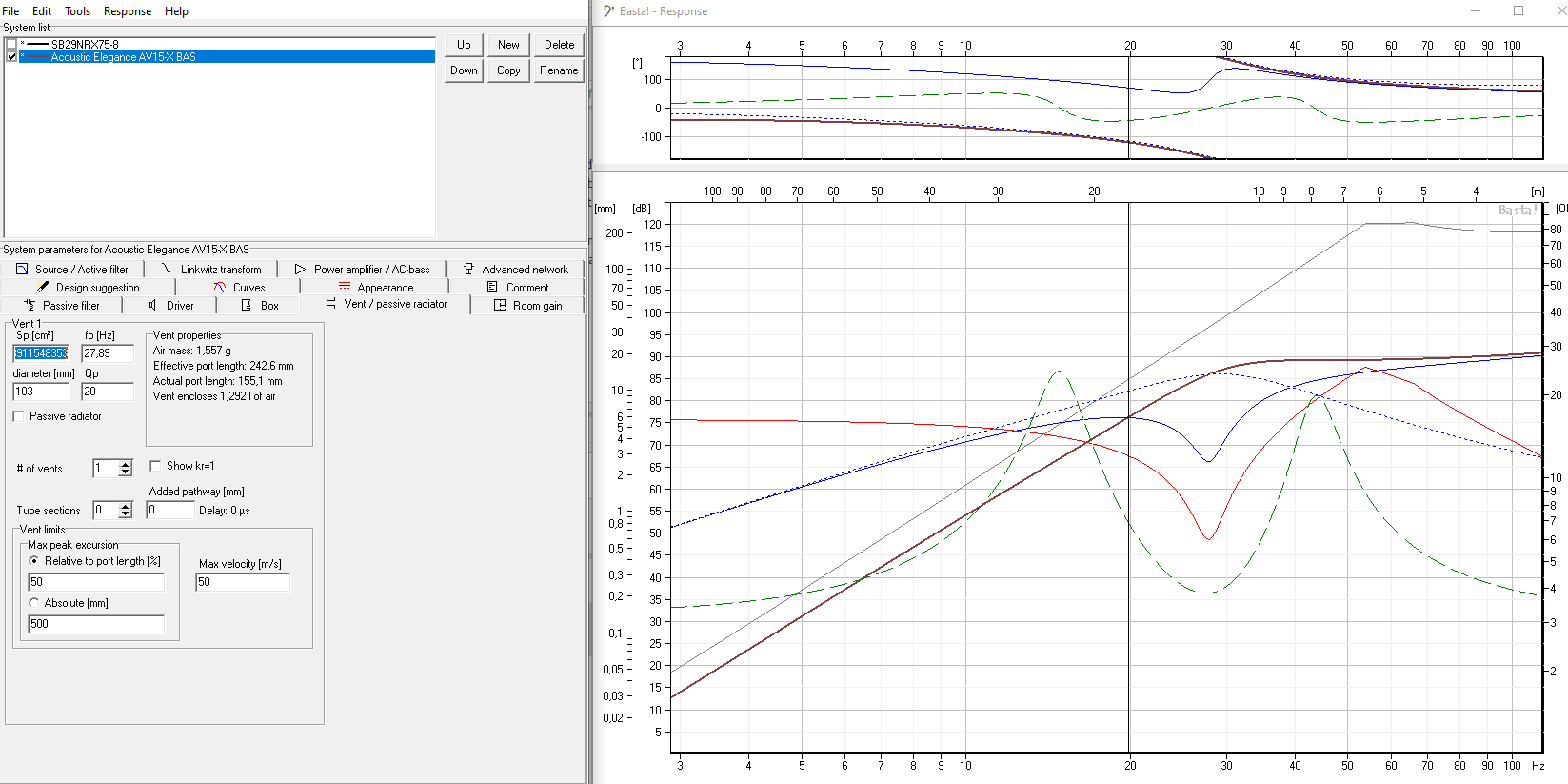Click the Copy system button
The width and height of the screenshot is (1568, 784).
pos(508,70)
